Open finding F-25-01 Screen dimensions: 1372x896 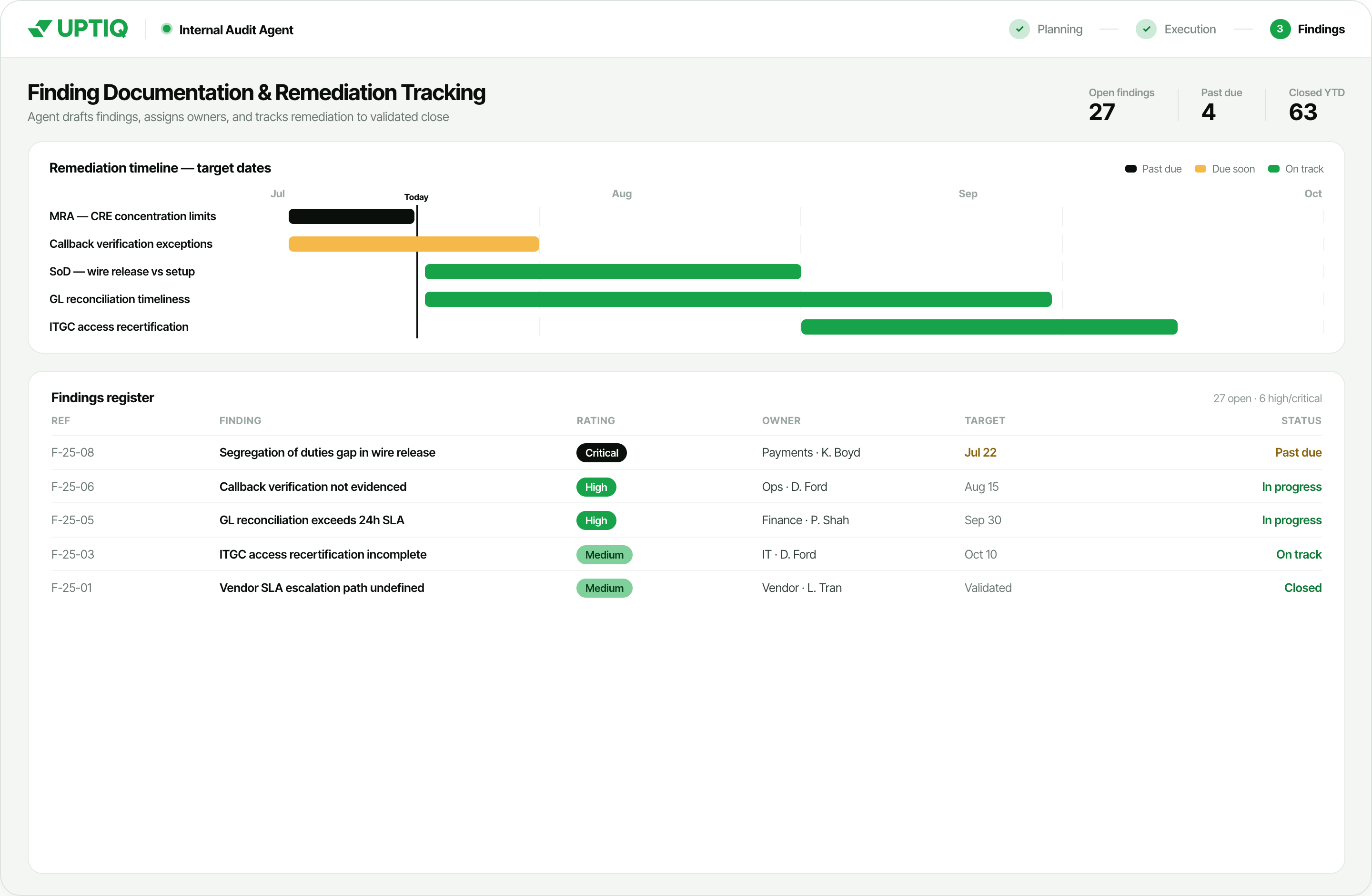pyautogui.click(x=71, y=588)
